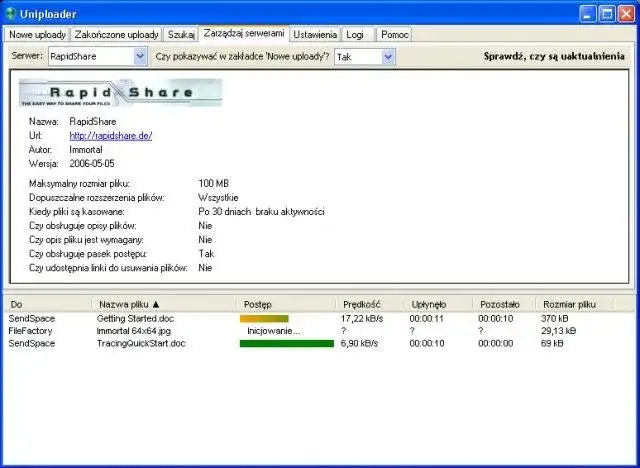Click the Immortal author name
Image resolution: width=640 pixels, height=468 pixels.
point(86,150)
